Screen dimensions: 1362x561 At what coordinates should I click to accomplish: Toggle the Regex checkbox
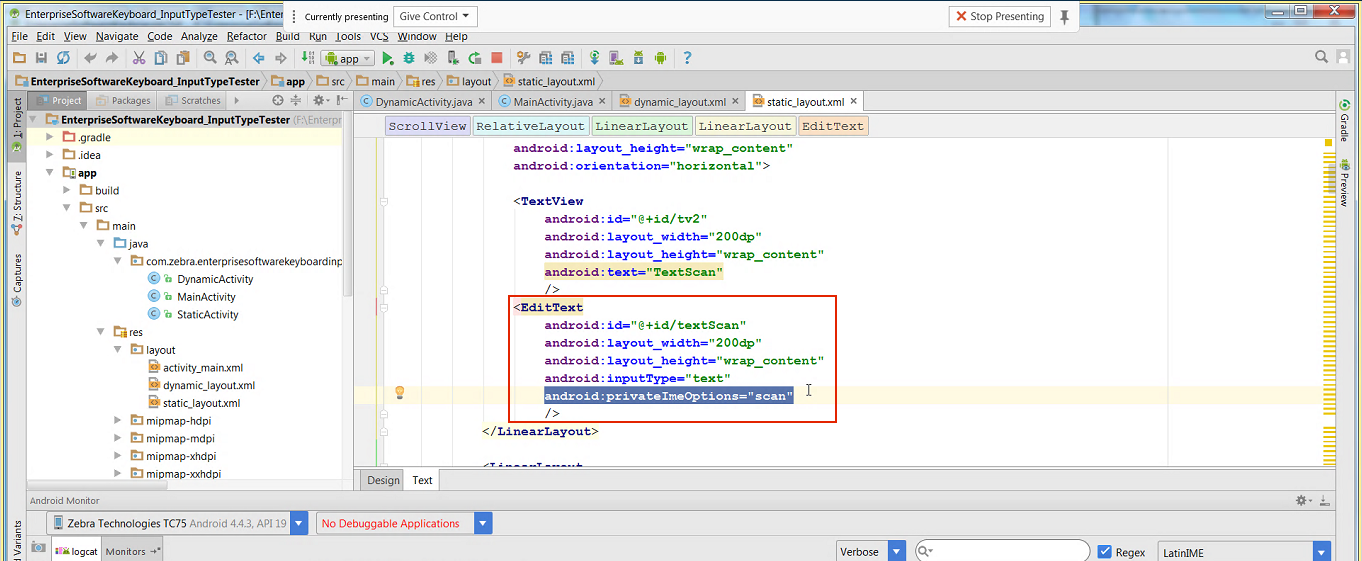point(1104,552)
